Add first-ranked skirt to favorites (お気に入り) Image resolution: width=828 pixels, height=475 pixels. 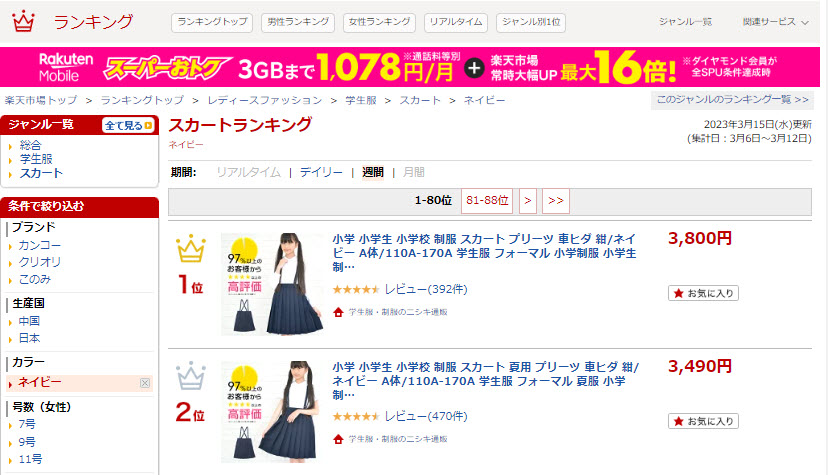click(x=703, y=293)
